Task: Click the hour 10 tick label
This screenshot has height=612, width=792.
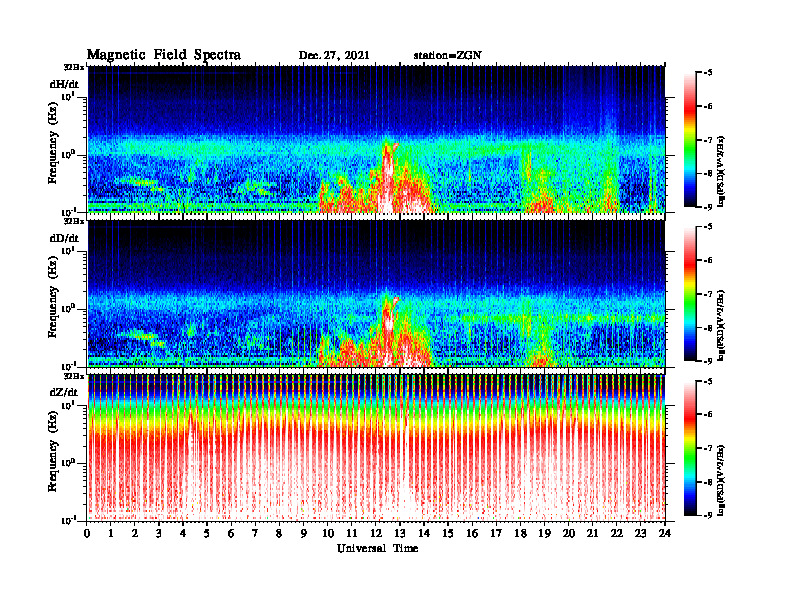Action: pyautogui.click(x=327, y=533)
